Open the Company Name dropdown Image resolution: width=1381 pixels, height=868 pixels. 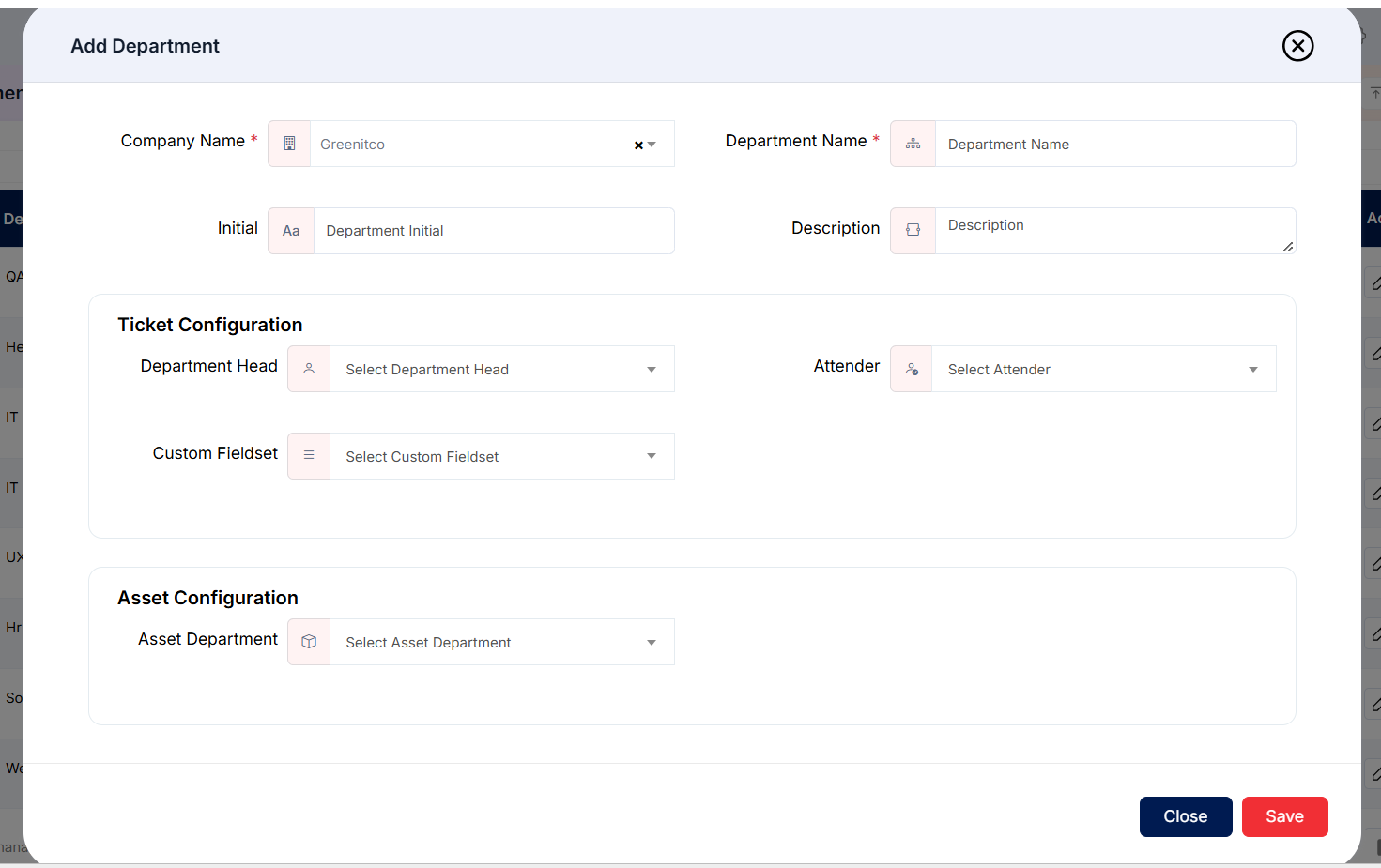[652, 145]
